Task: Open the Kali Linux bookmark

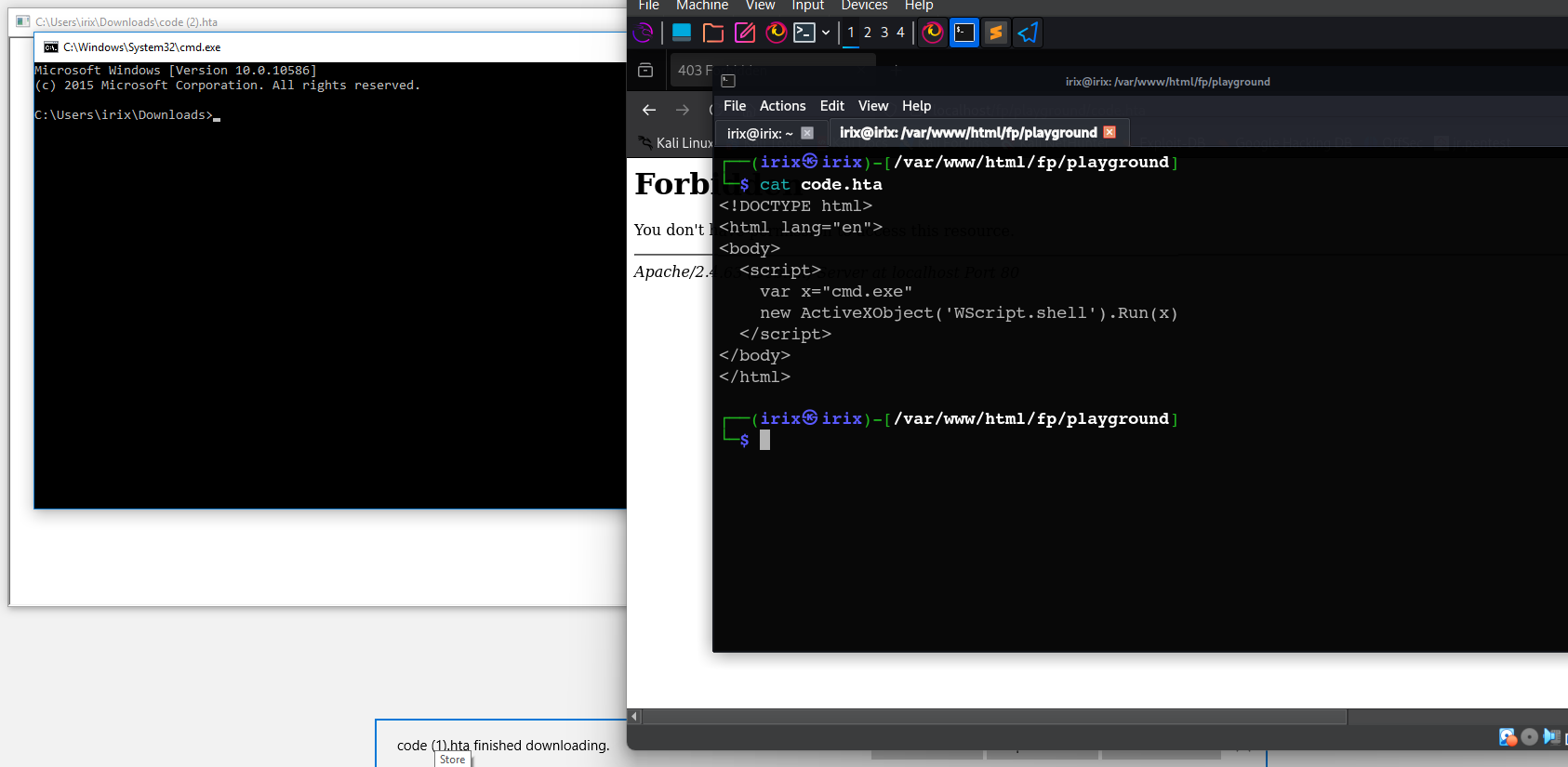Action: tap(674, 142)
